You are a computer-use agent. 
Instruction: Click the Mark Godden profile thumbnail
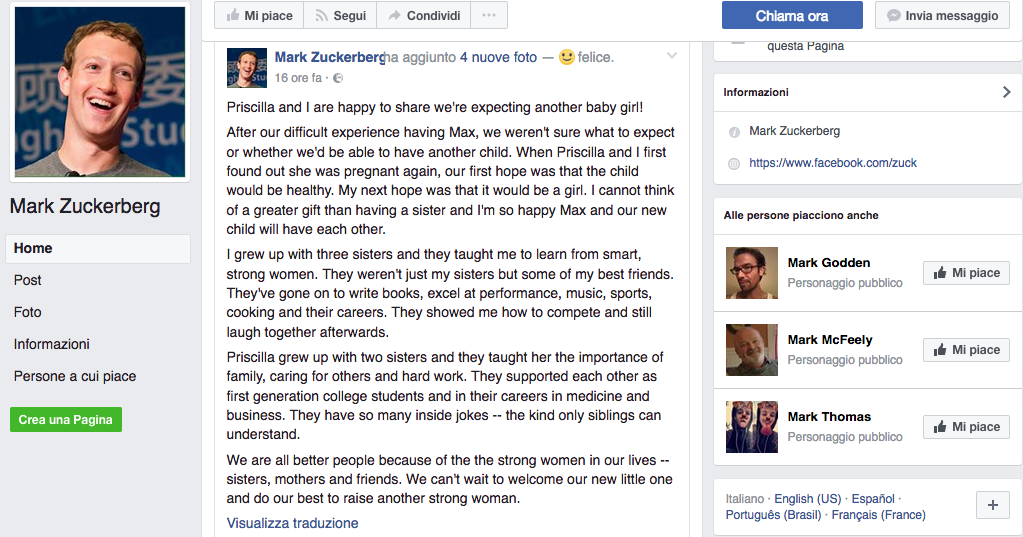pos(752,273)
